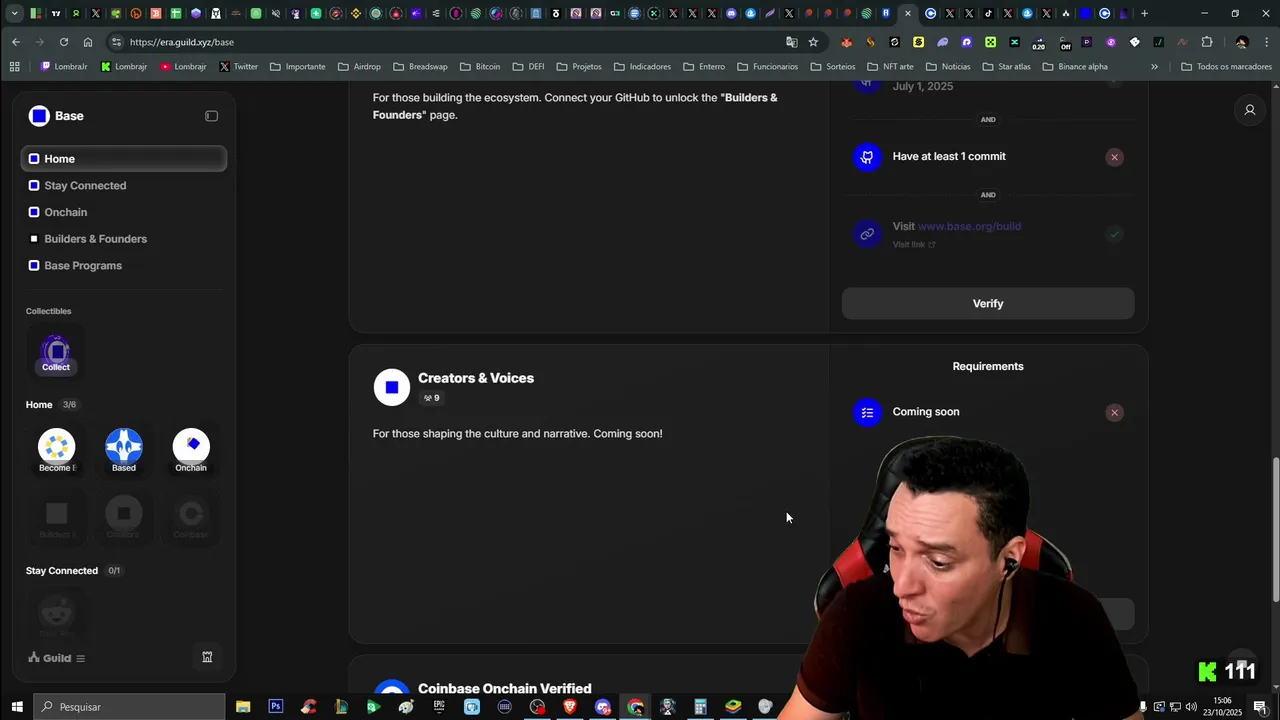The image size is (1280, 720).
Task: Open the Epic Games launcher on the taskbar
Action: [x=439, y=707]
